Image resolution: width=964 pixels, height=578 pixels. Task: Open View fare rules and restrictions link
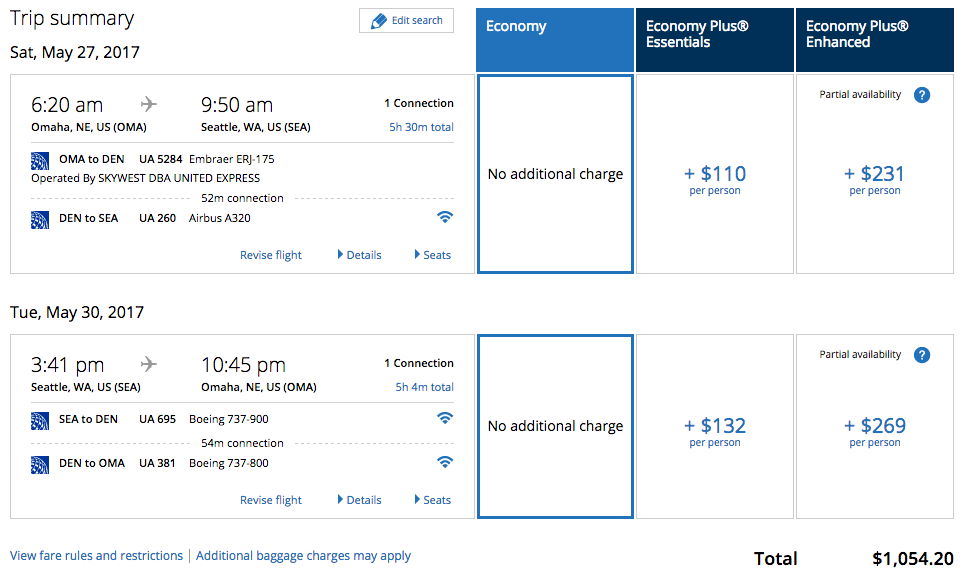click(97, 555)
